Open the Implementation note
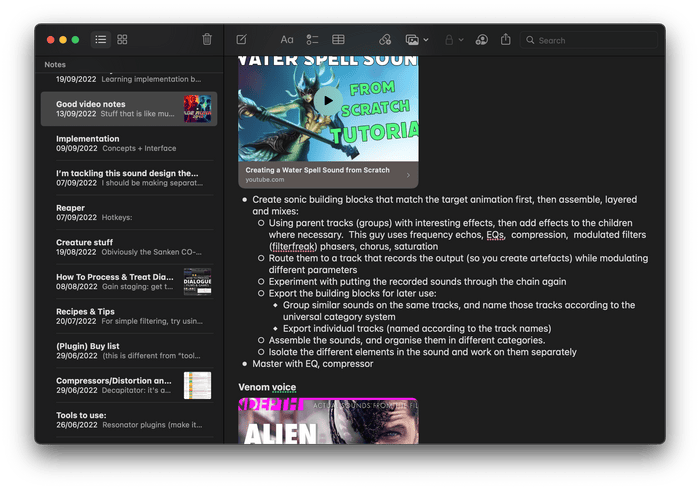 click(x=129, y=143)
